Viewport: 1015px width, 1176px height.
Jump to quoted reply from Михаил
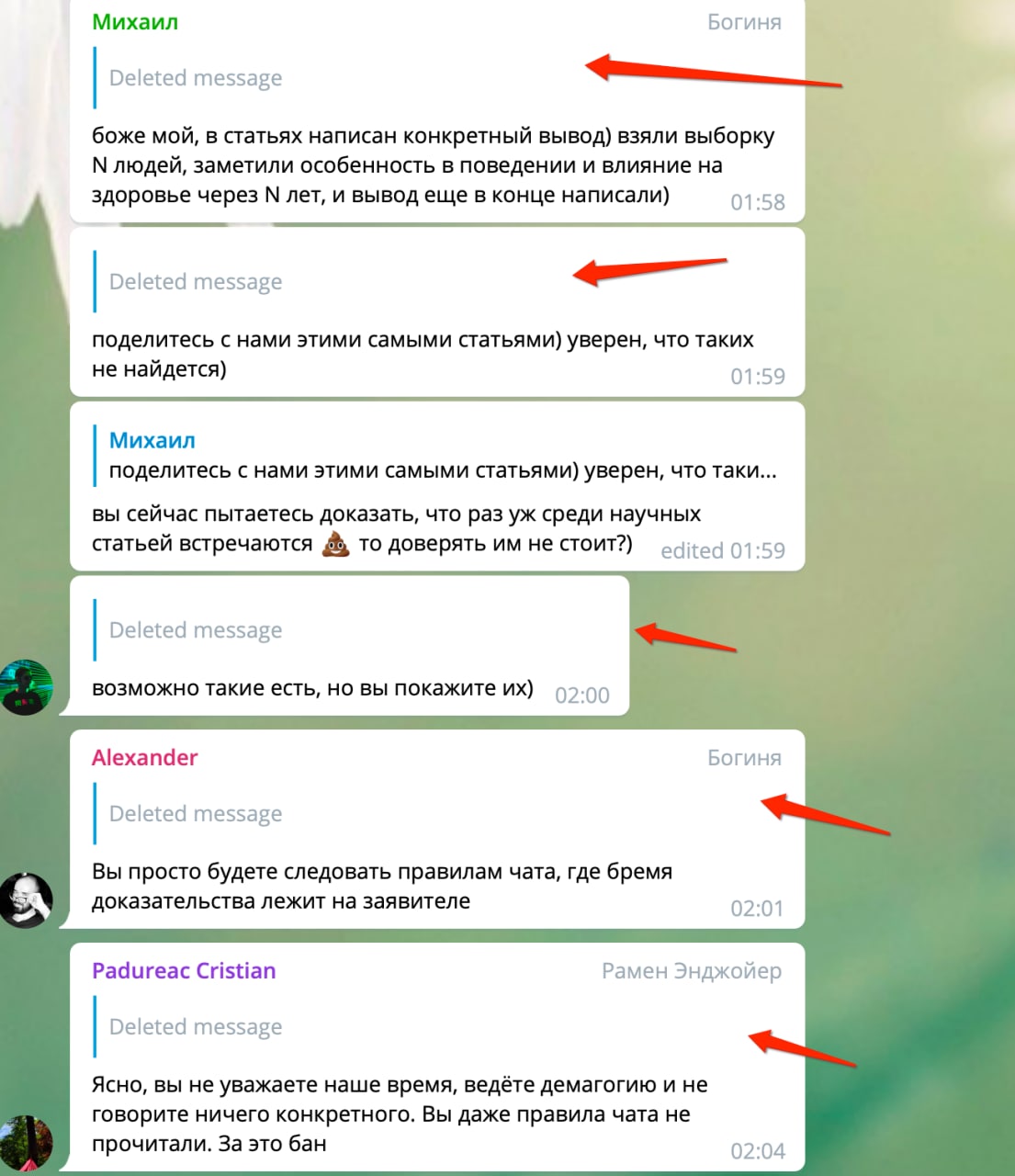tap(436, 456)
